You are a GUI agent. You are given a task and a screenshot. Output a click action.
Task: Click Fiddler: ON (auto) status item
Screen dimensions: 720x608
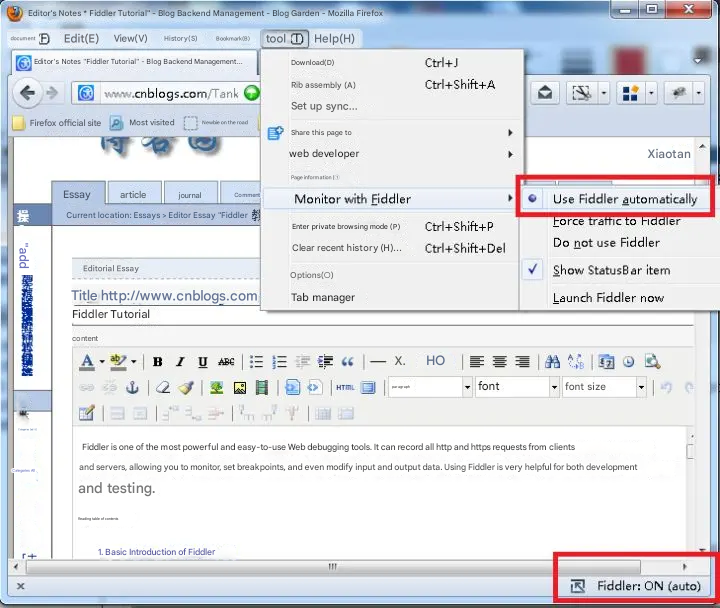[636, 586]
